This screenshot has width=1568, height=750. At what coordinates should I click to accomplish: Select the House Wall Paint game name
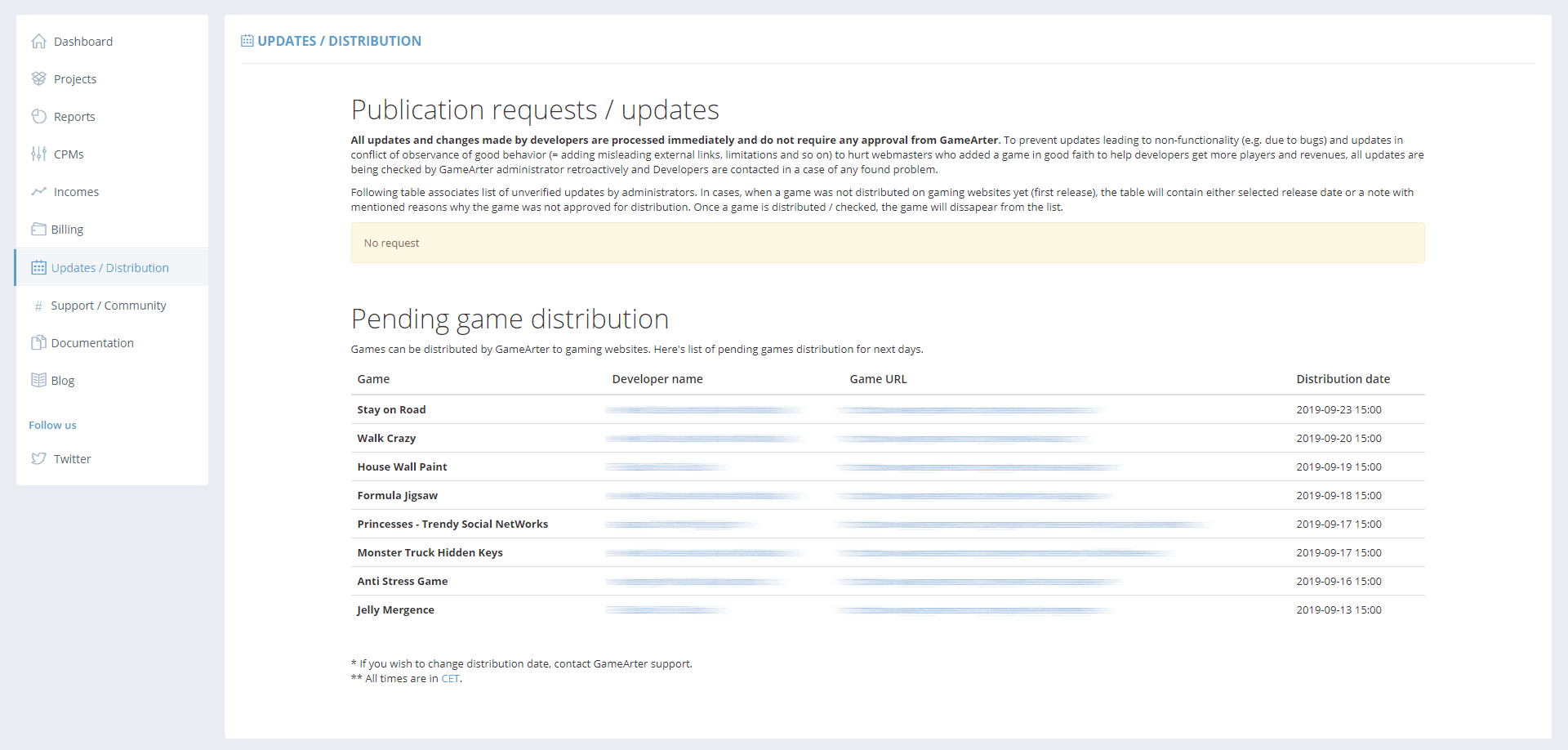[x=402, y=467]
